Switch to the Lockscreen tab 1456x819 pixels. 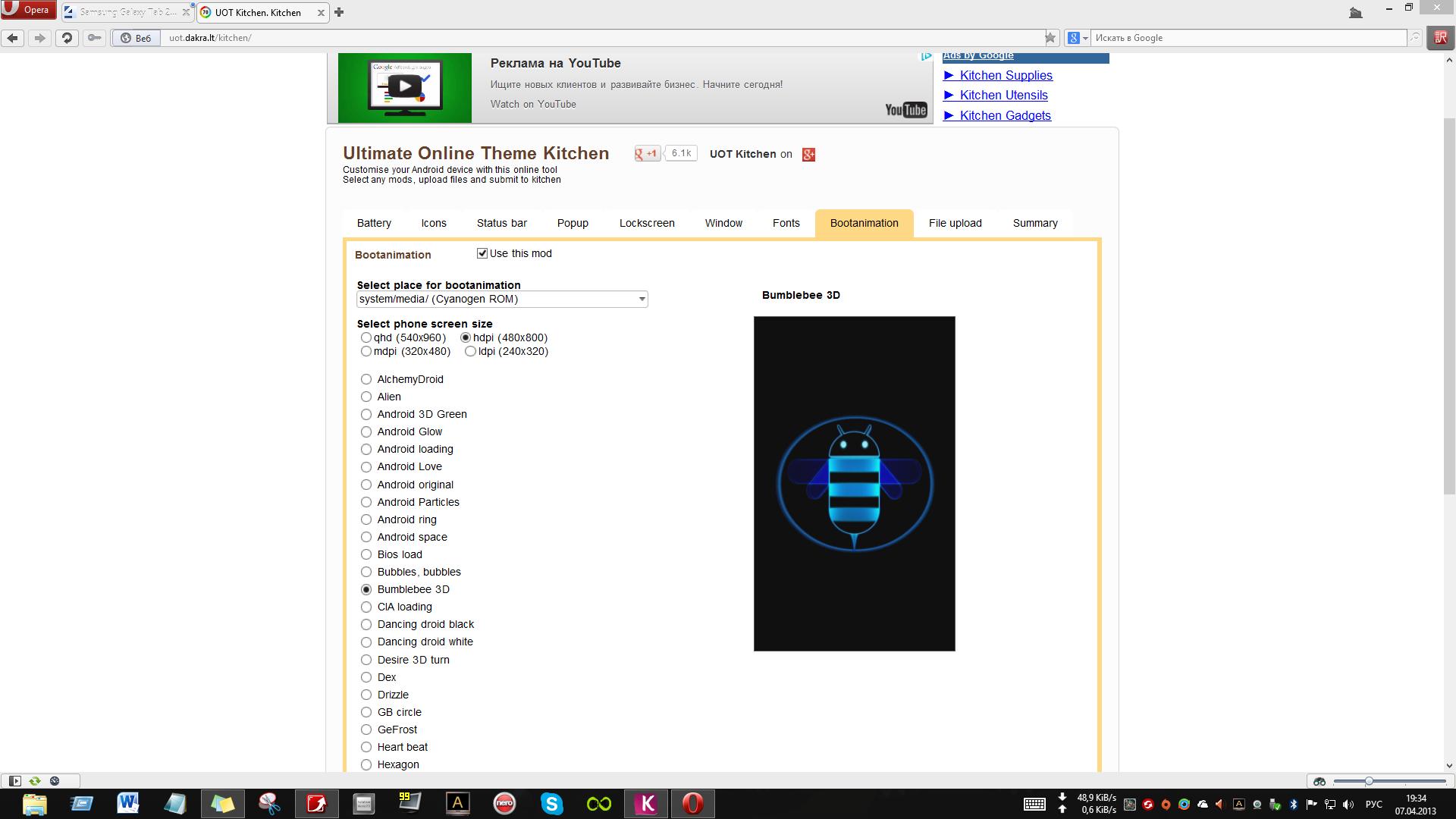[x=646, y=223]
